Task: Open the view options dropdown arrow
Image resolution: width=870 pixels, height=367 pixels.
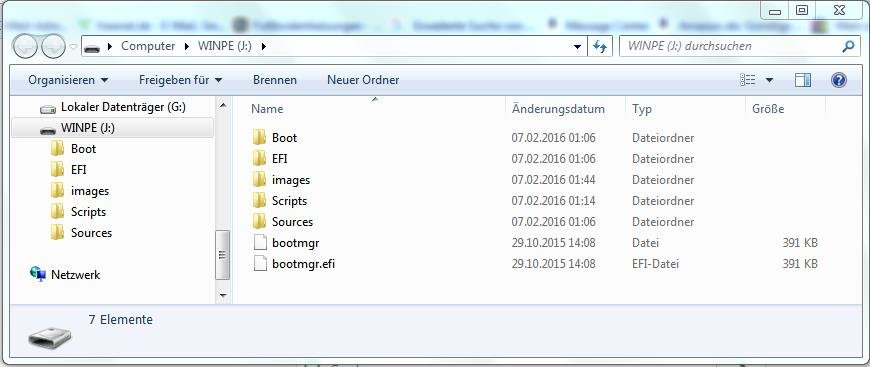Action: pyautogui.click(x=769, y=81)
